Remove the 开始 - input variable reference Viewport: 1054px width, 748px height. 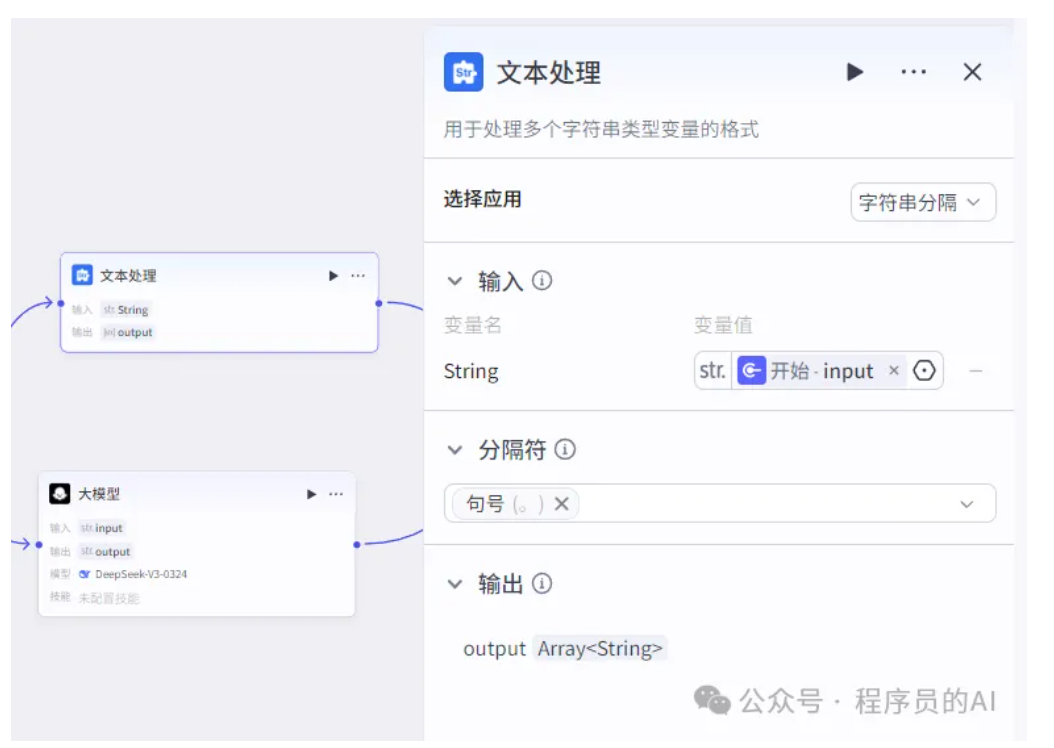pos(893,370)
